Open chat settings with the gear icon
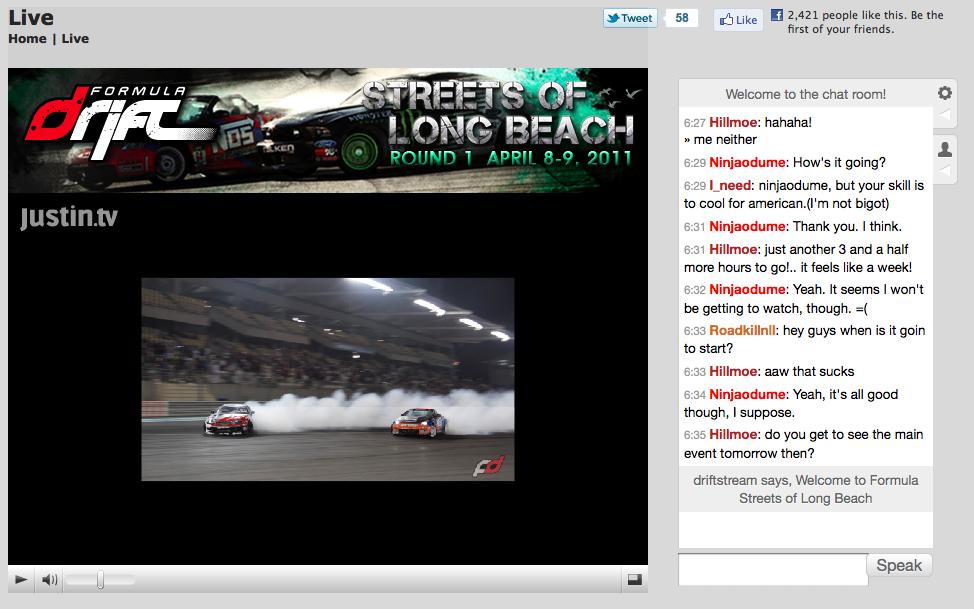 click(944, 93)
